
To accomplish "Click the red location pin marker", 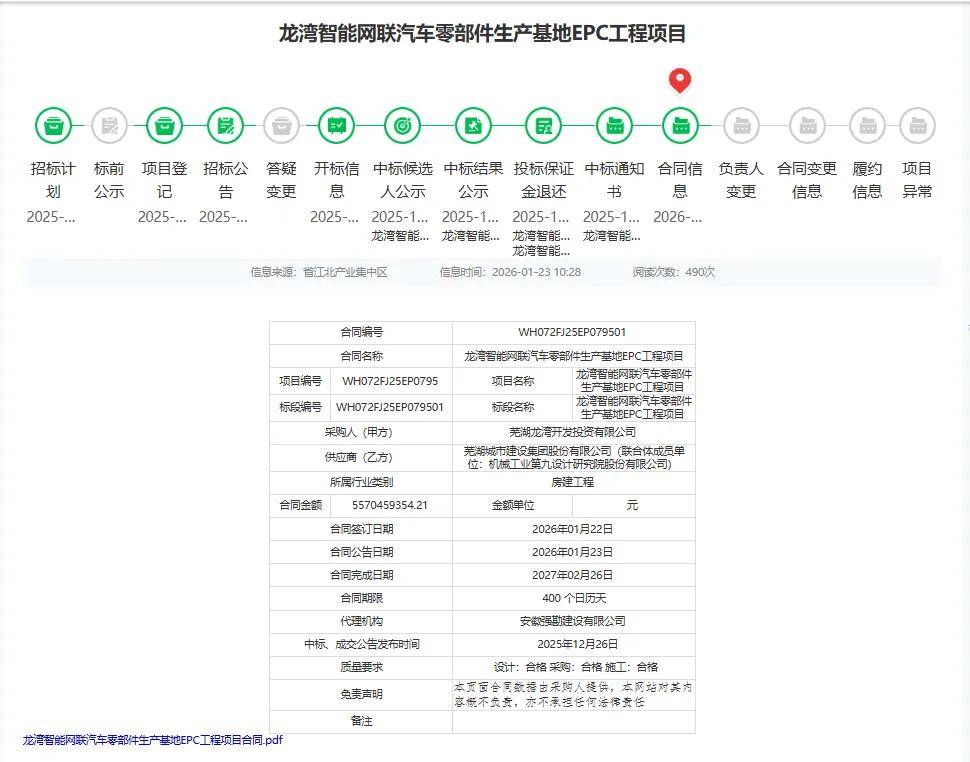I will point(680,80).
